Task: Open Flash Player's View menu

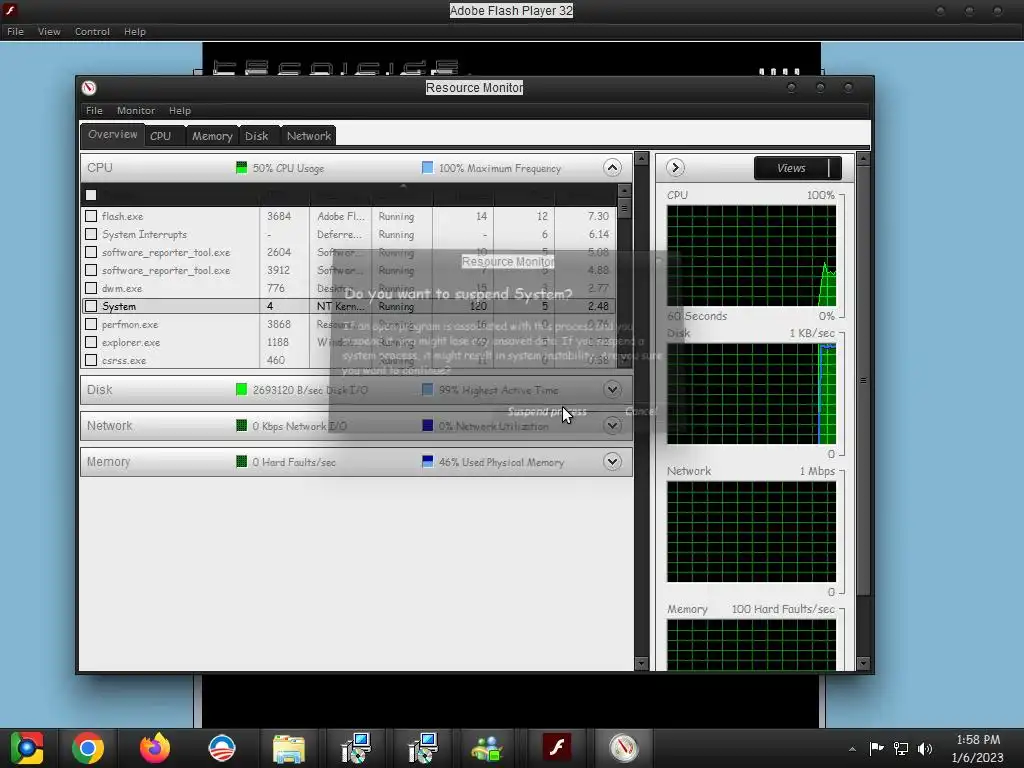Action: pyautogui.click(x=49, y=31)
